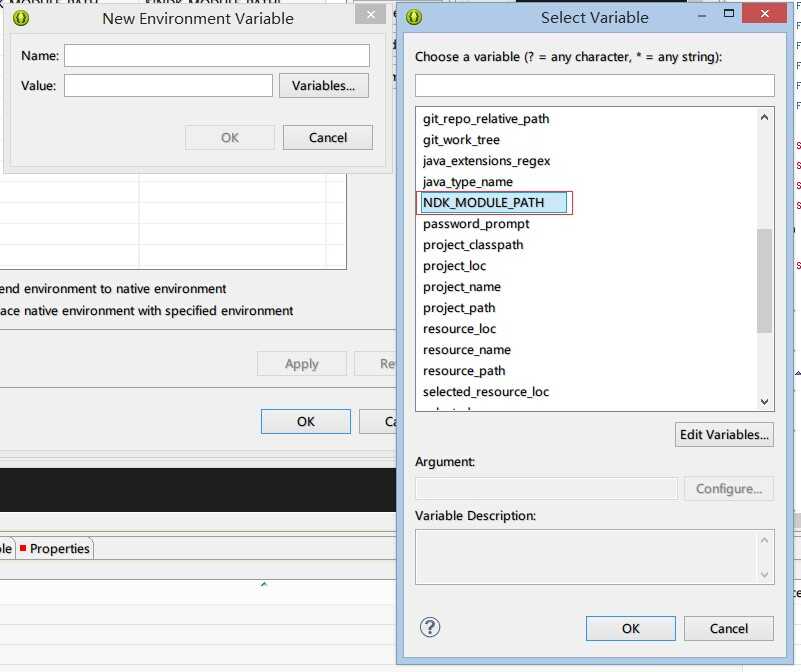Click the help question mark icon
Viewport: 801px width, 672px height.
pyautogui.click(x=430, y=628)
